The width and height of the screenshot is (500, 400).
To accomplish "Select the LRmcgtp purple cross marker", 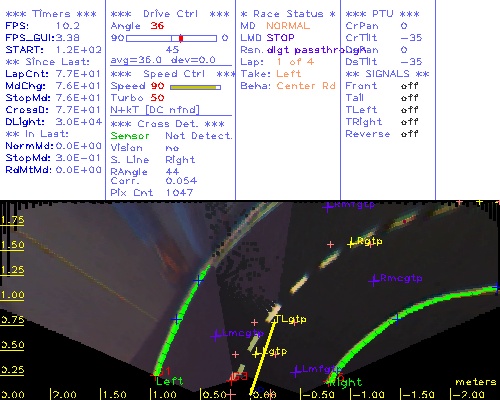I will point(373,280).
